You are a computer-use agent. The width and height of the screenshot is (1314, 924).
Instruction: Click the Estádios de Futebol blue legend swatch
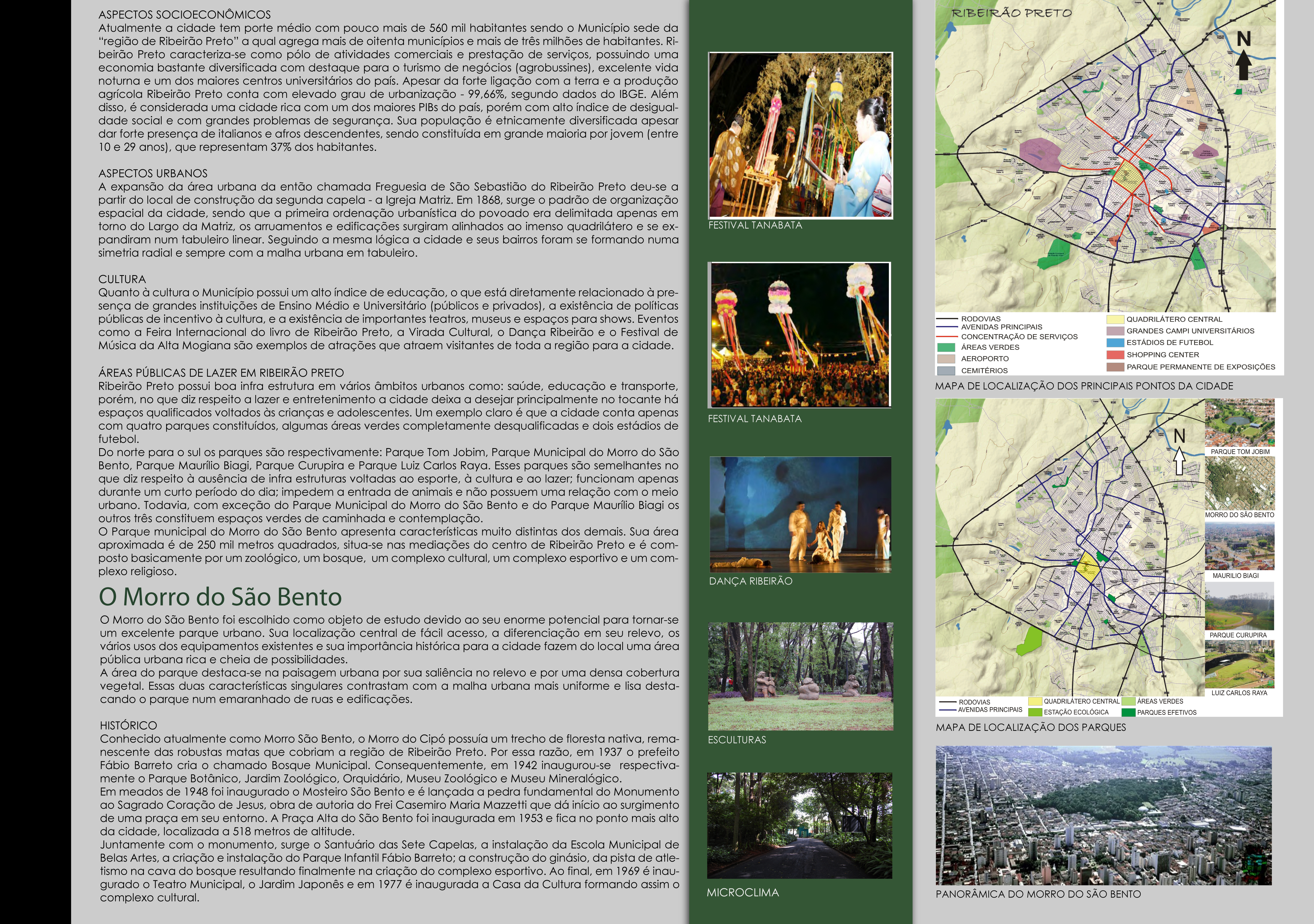[1115, 343]
